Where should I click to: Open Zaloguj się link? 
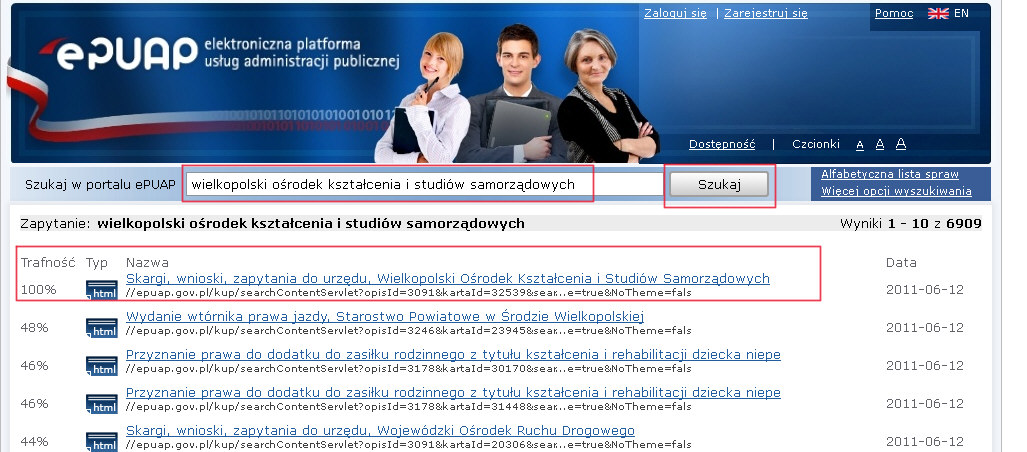coord(675,13)
